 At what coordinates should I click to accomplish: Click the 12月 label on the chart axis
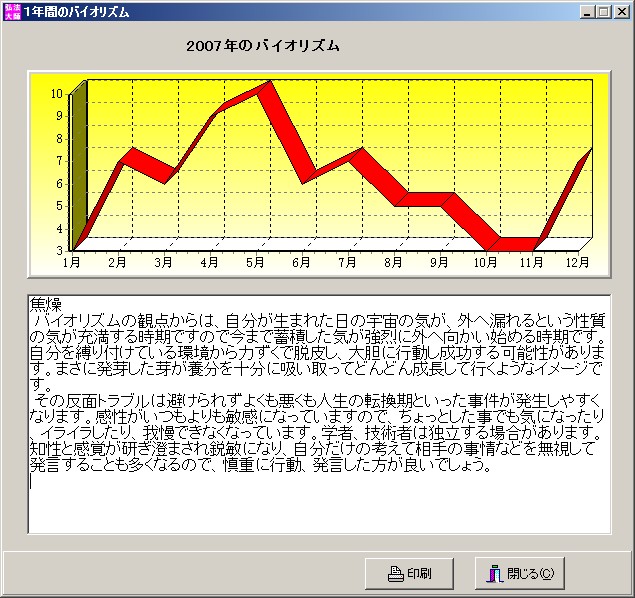577,262
